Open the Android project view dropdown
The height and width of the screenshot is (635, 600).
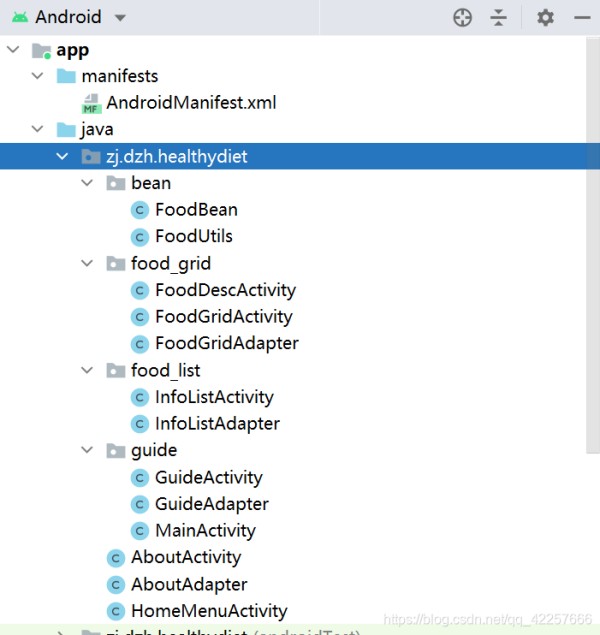point(120,18)
